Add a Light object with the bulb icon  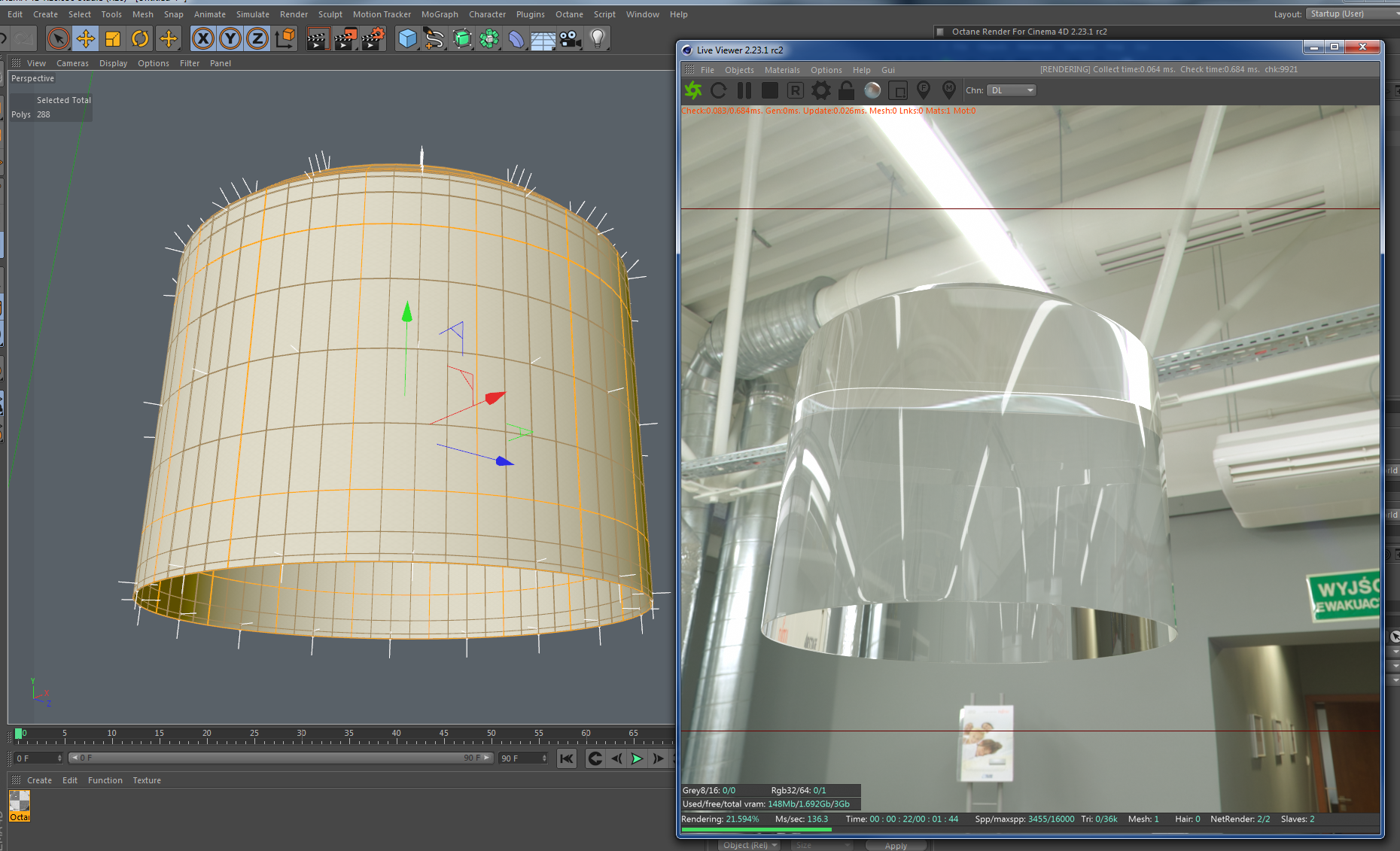pyautogui.click(x=598, y=38)
